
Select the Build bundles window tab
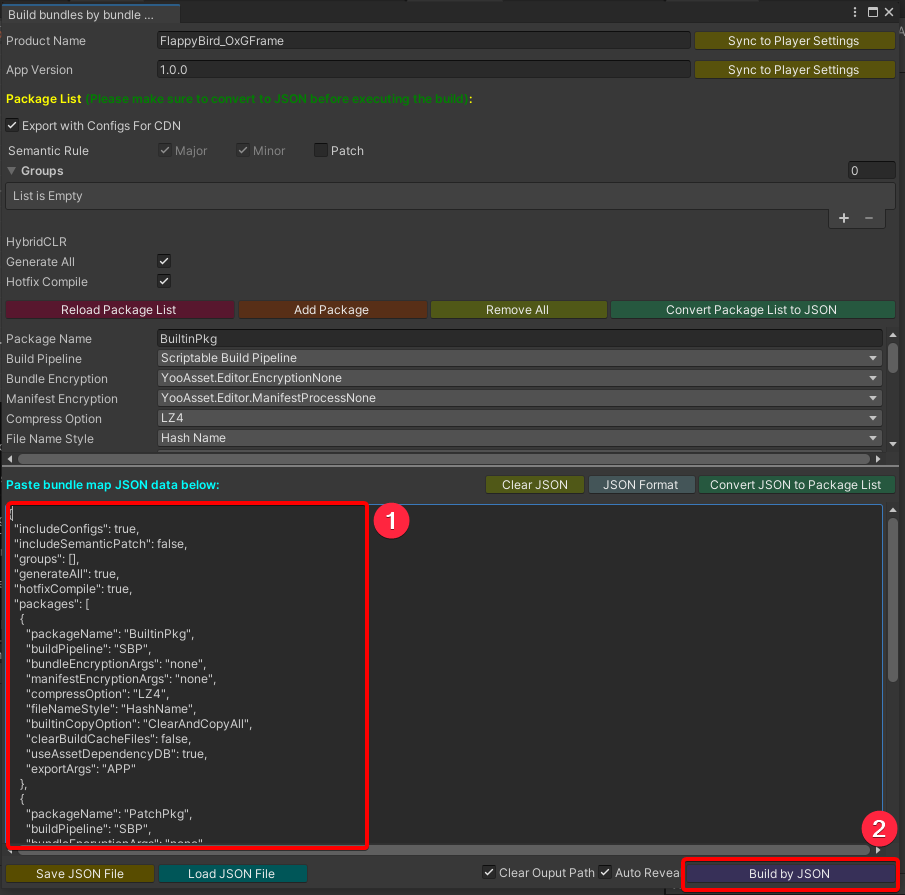[82, 16]
